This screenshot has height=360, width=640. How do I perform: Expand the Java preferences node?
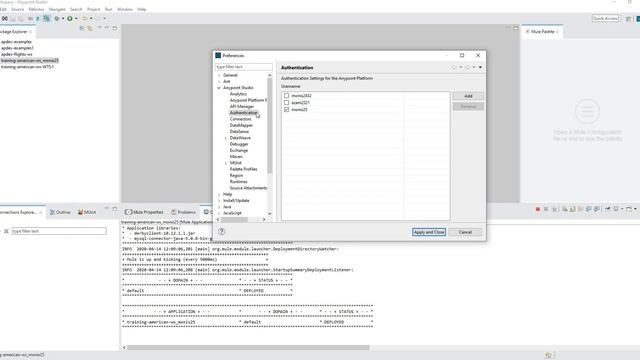(x=219, y=207)
